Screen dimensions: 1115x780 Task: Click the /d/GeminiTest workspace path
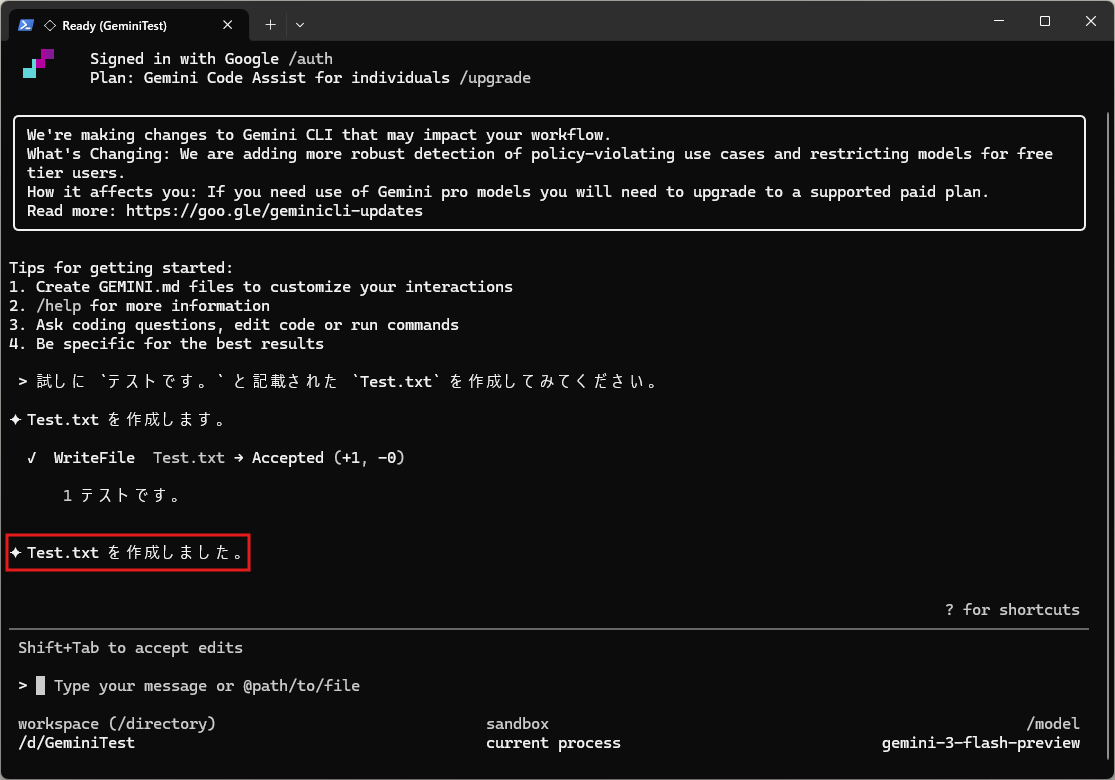(76, 743)
